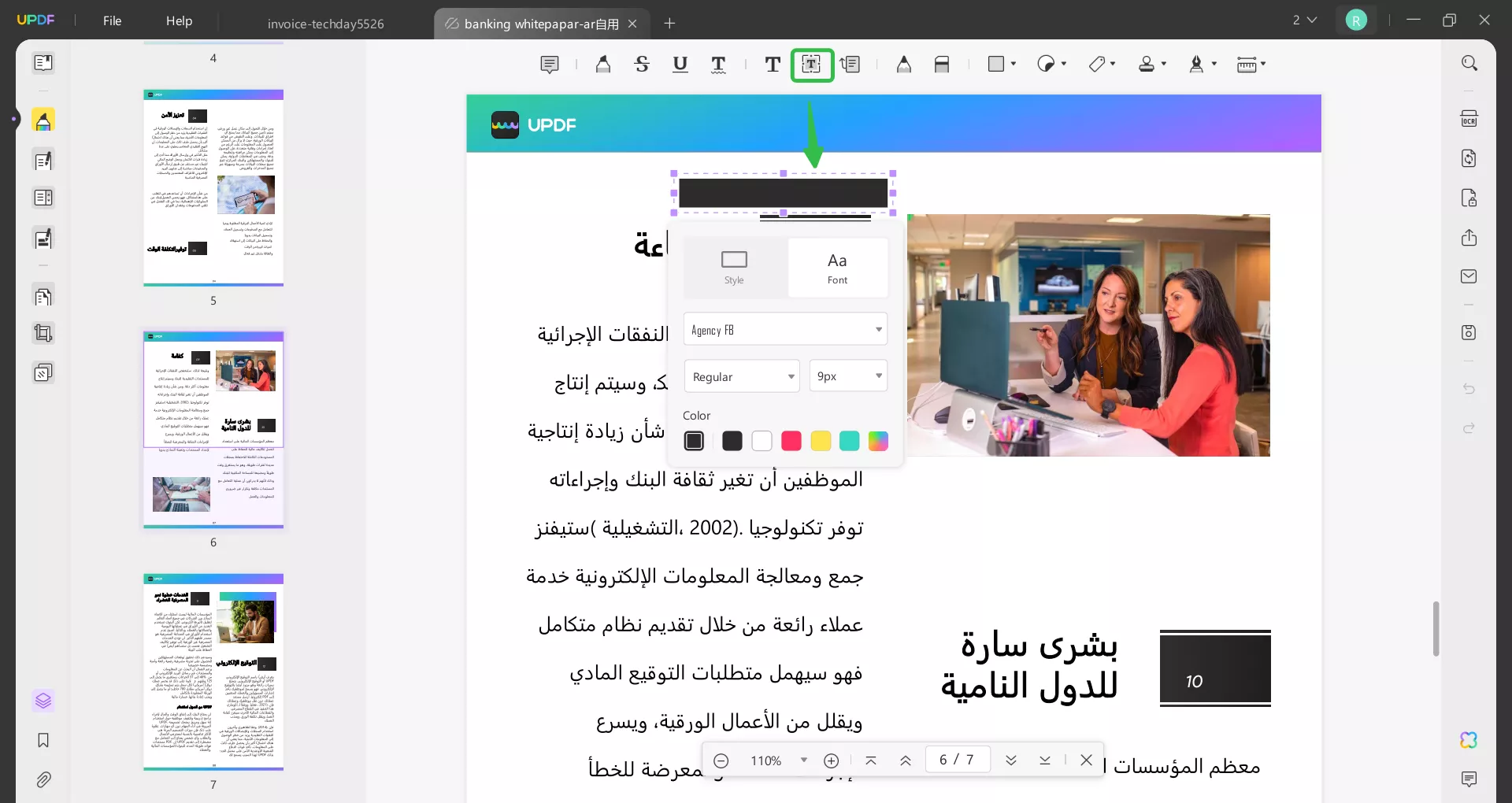Start OCR from the right sidebar

coord(1469,118)
